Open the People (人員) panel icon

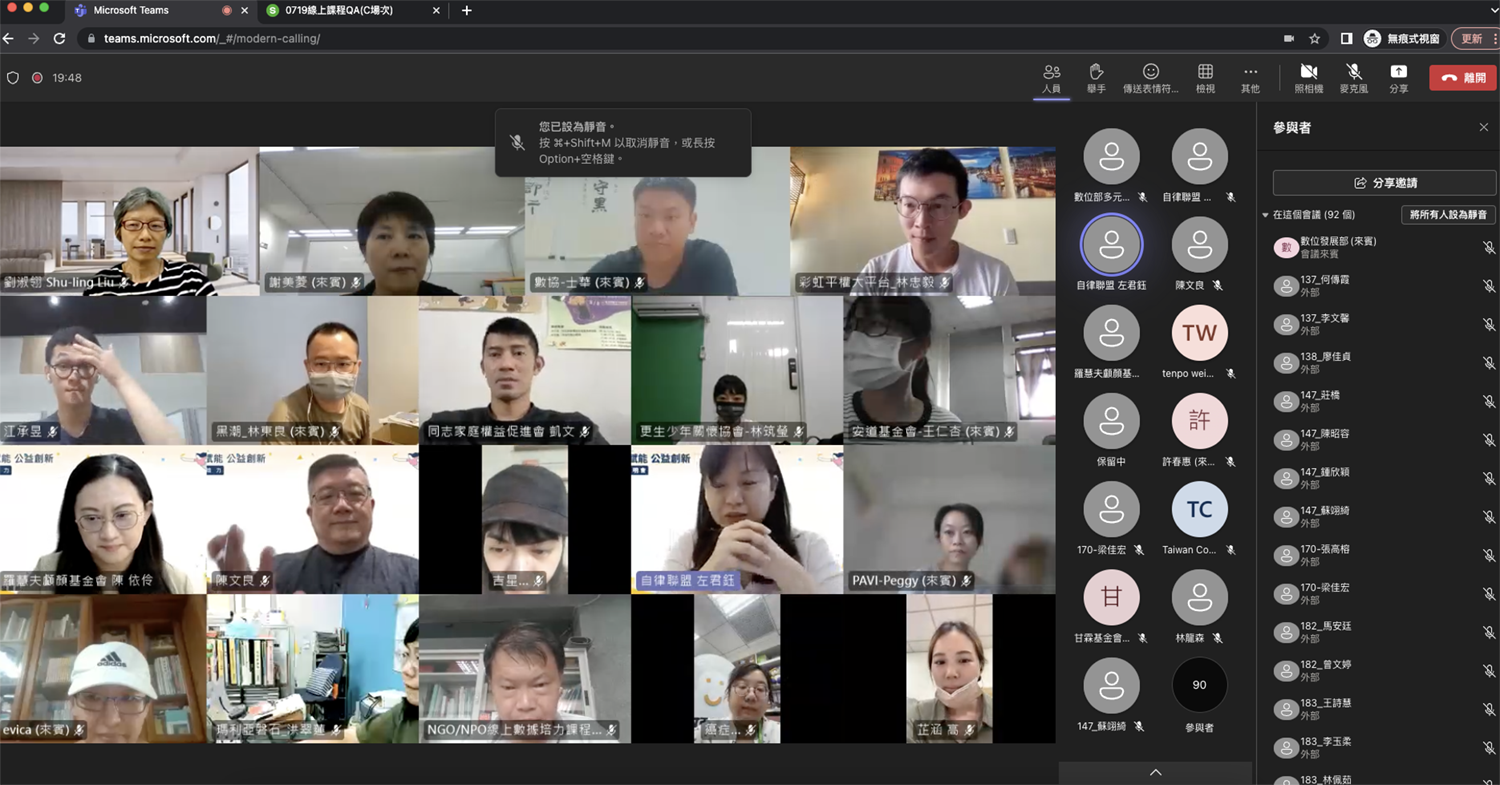coord(1051,73)
